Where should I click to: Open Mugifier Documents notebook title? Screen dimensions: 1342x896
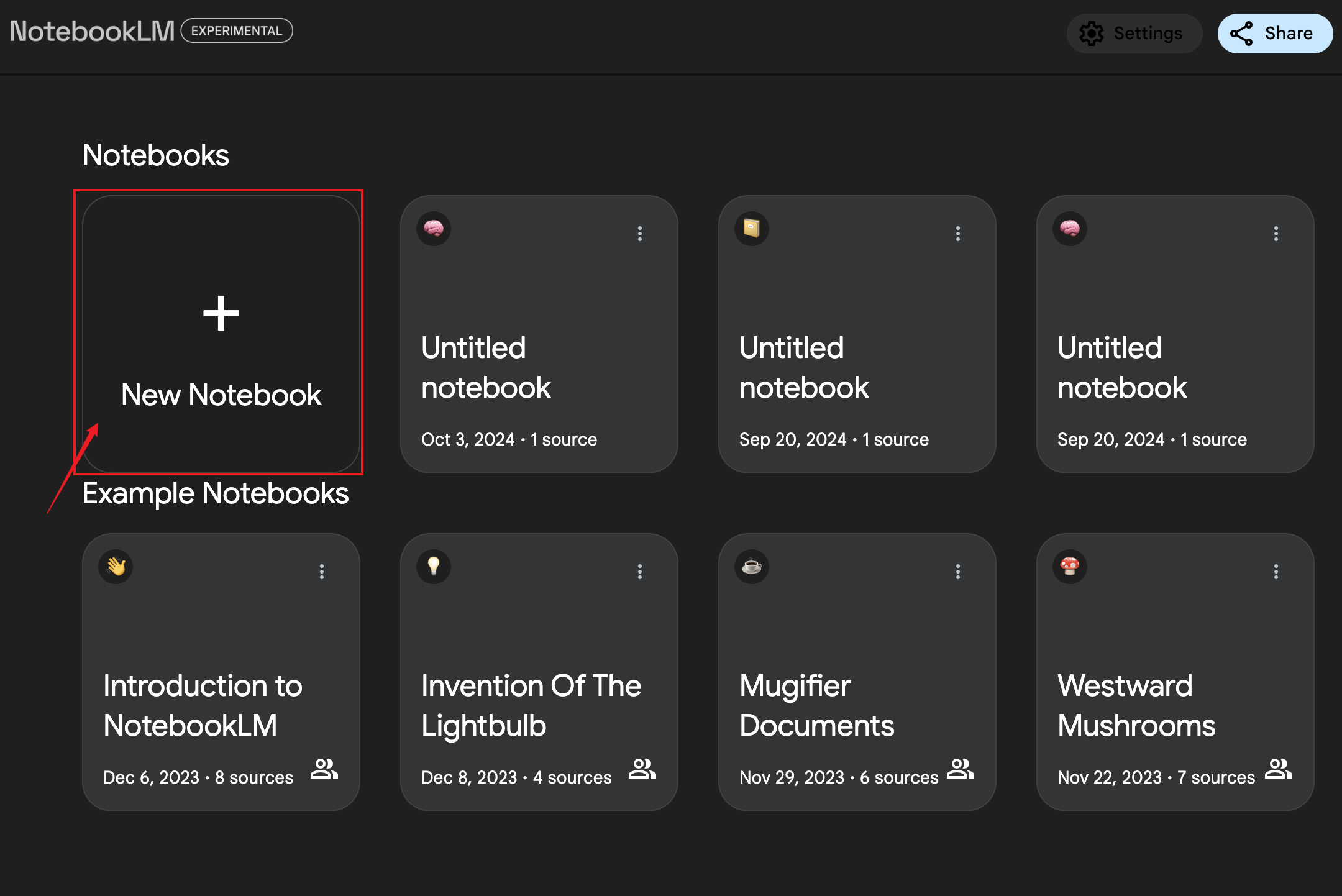(817, 706)
